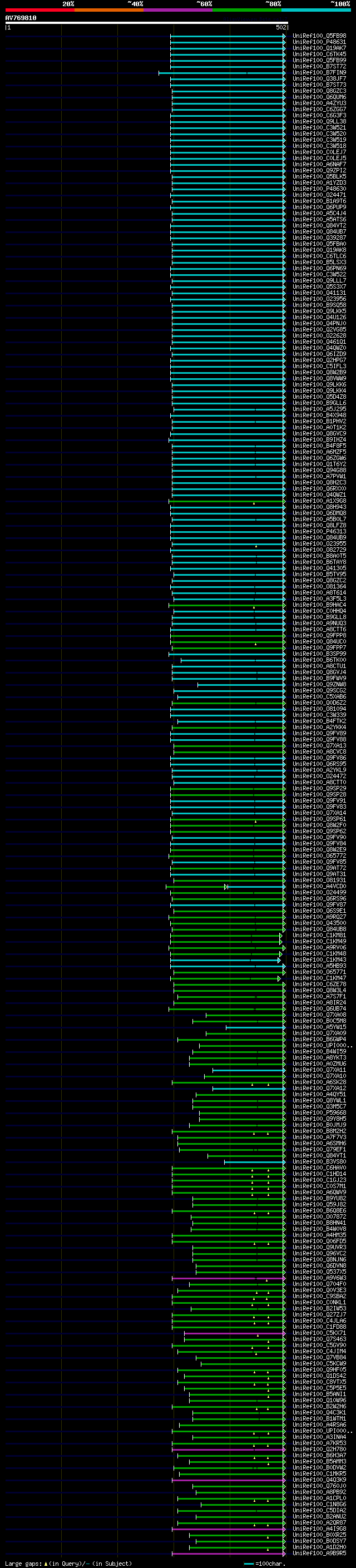Click the green ~80% identity legend swatch

click(247, 10)
